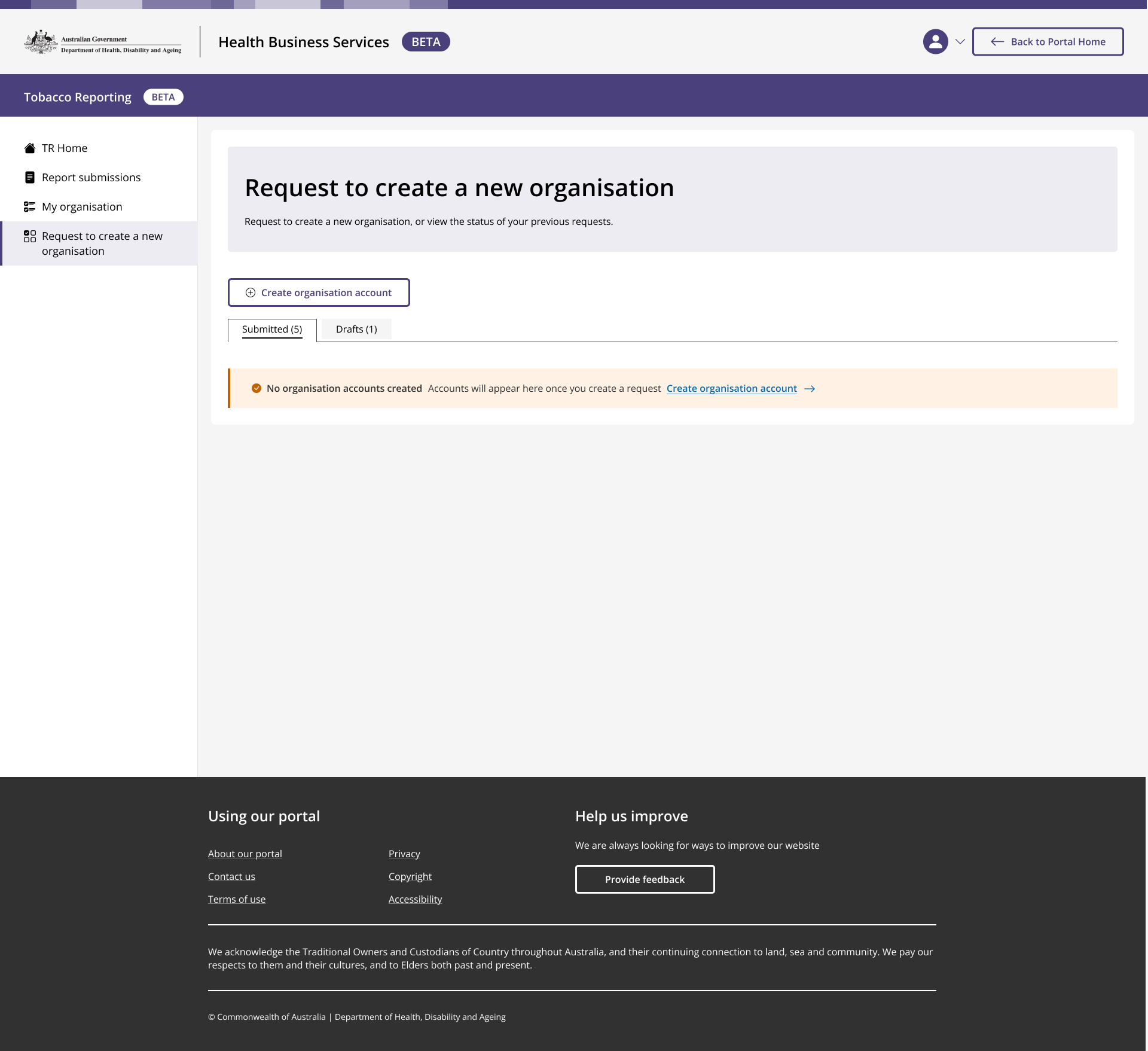Click the Tobacco Reporting heading

pos(78,97)
